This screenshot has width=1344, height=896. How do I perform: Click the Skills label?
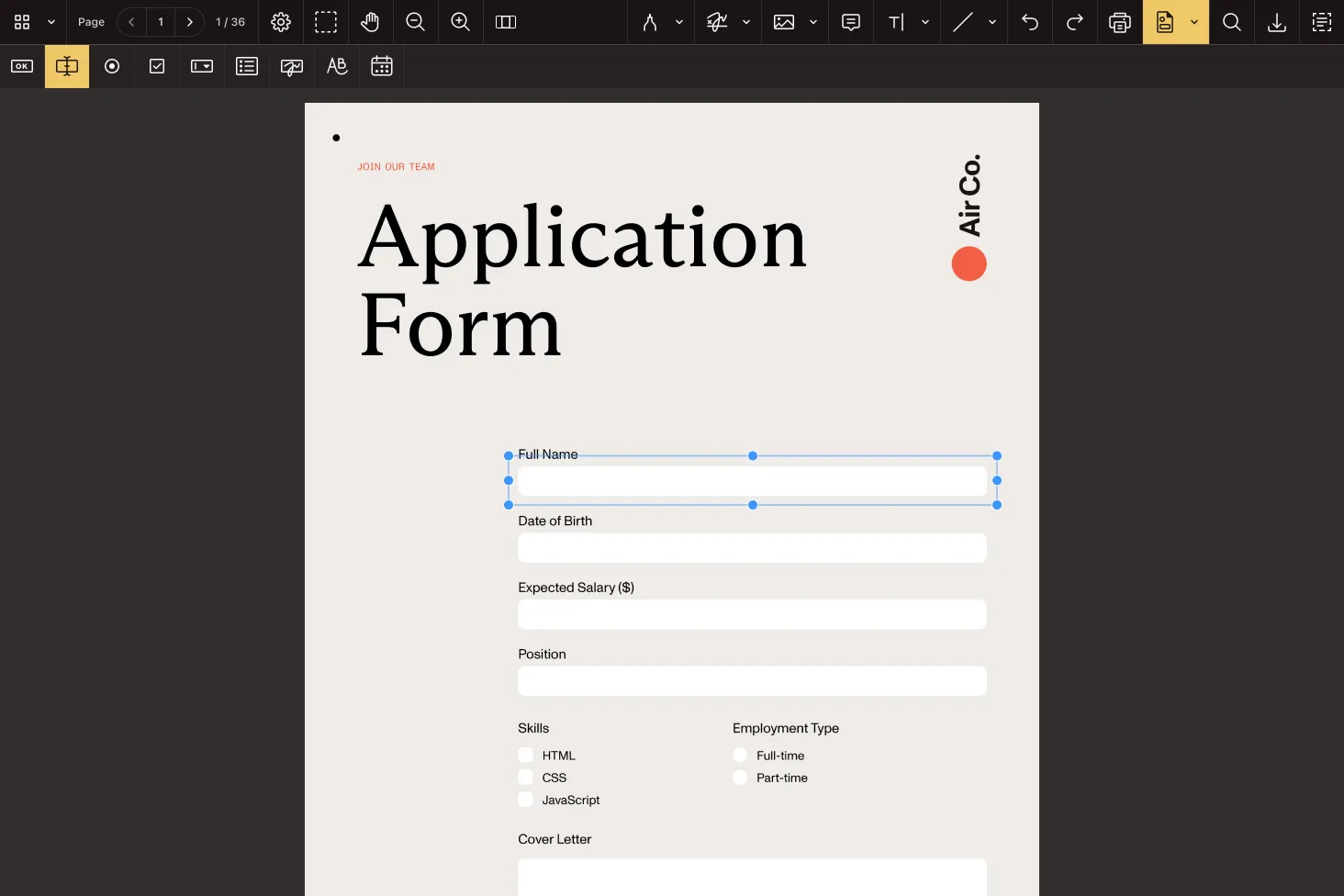coord(533,728)
